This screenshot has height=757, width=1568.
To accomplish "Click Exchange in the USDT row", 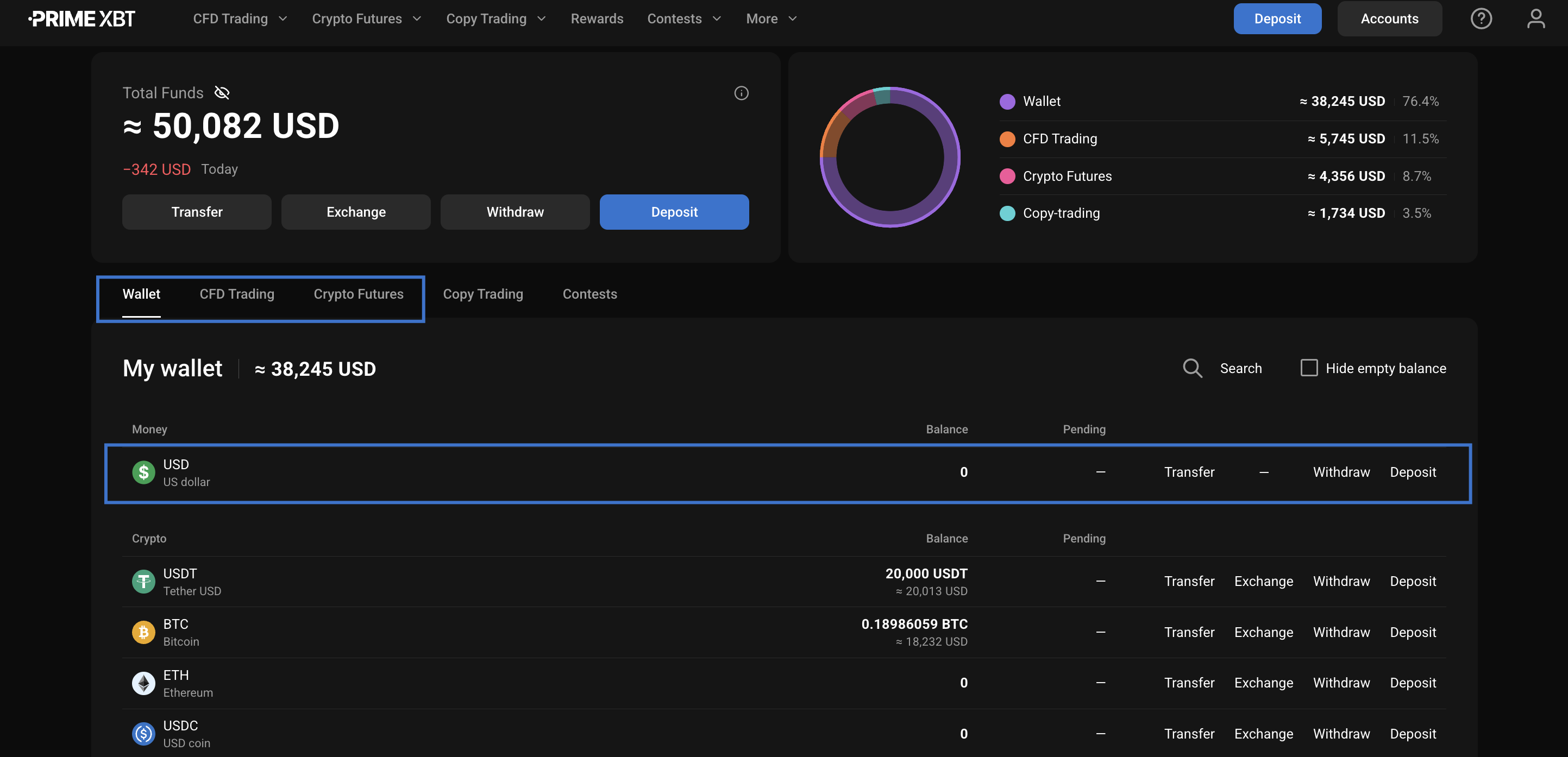I will (x=1263, y=582).
